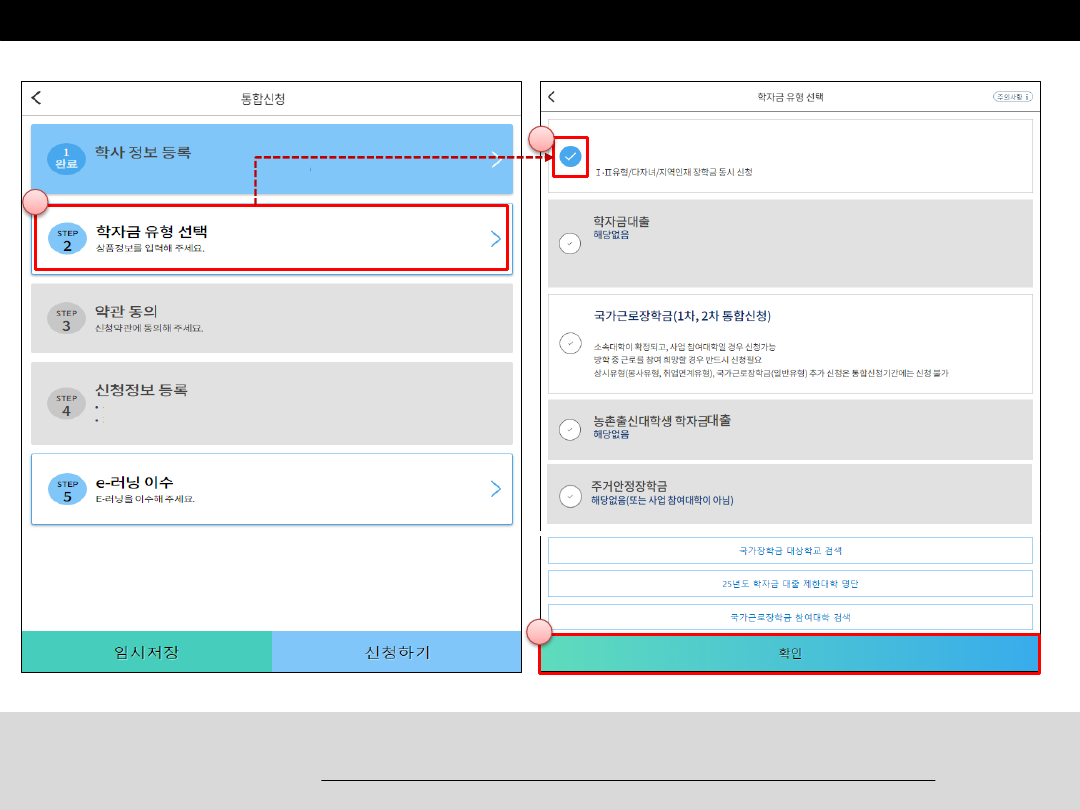Viewport: 1080px width, 810px height.
Task: Go back from the 학자금 유형 선택 screen
Action: click(x=551, y=97)
